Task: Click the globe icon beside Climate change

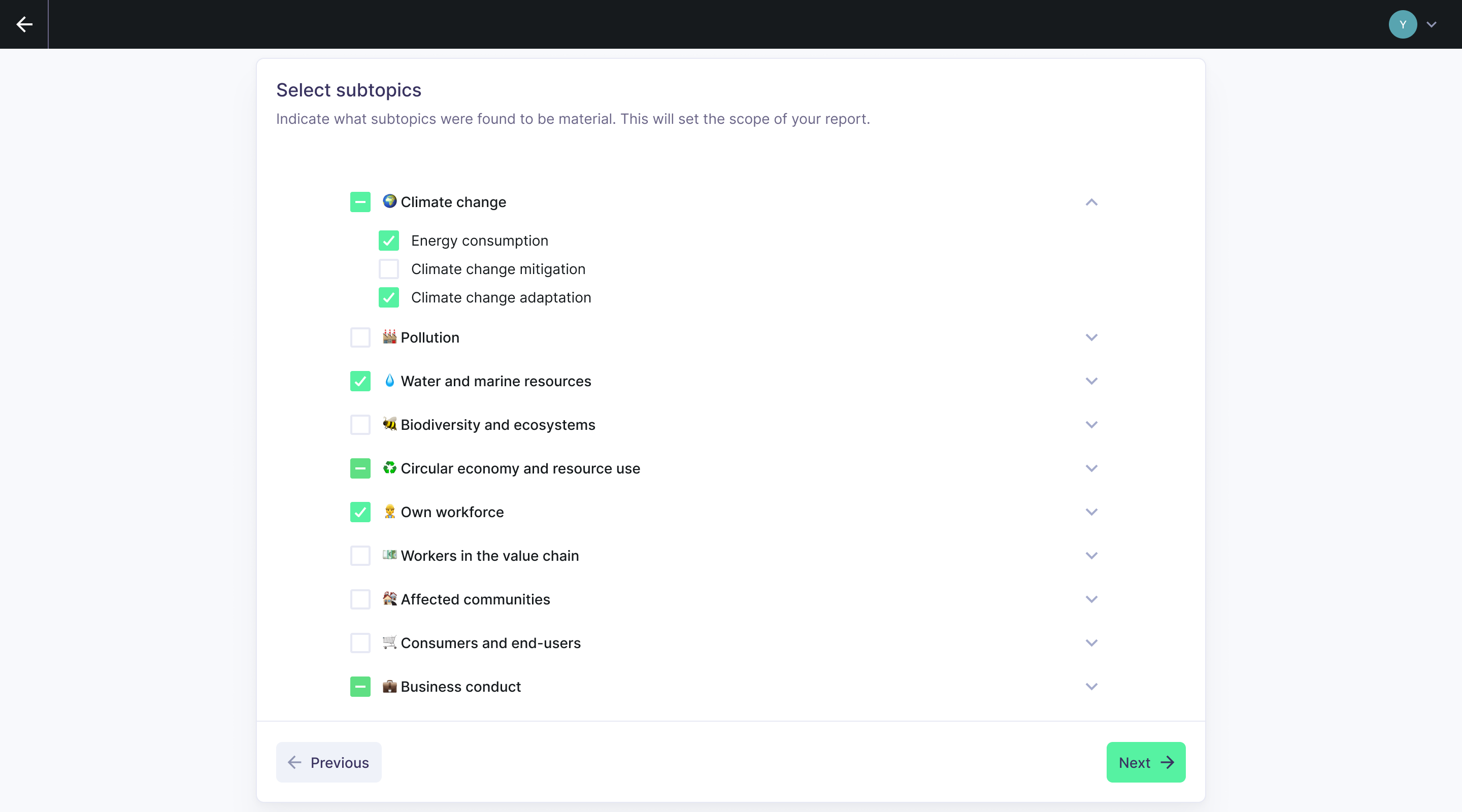Action: tap(389, 201)
